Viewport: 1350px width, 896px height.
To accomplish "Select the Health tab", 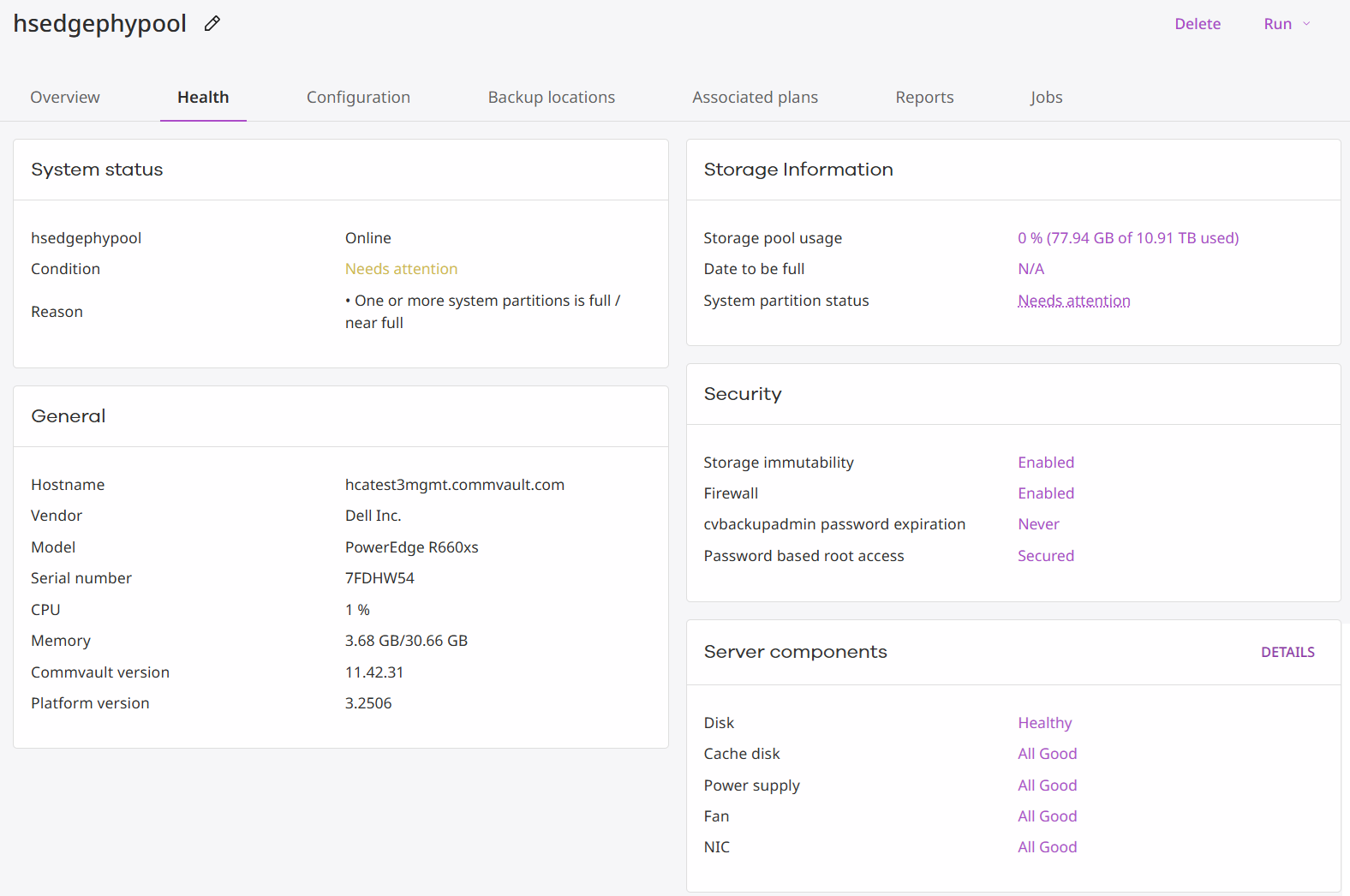I will (x=203, y=98).
